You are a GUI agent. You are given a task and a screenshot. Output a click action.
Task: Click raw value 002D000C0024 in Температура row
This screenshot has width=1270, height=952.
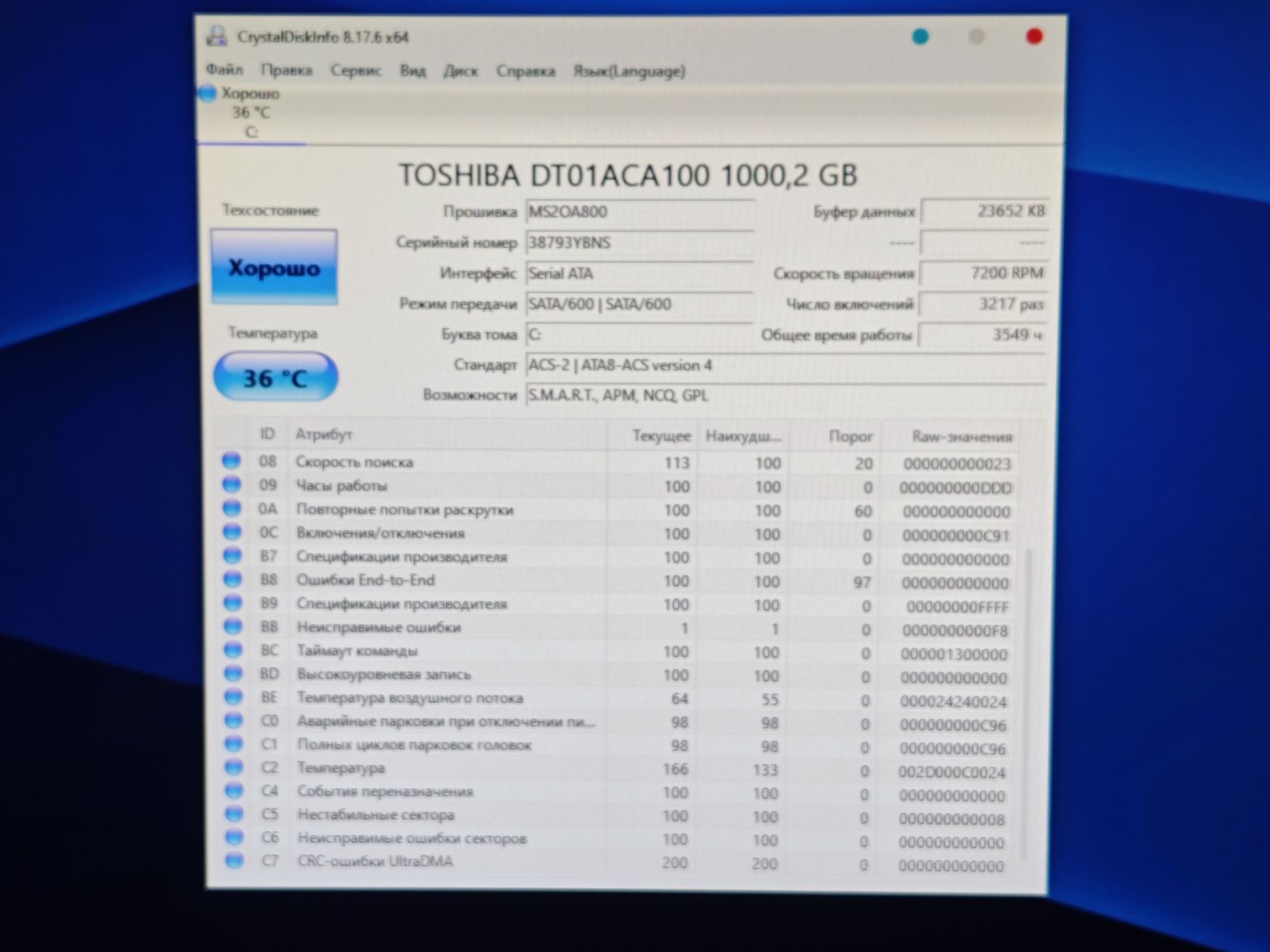tap(952, 772)
